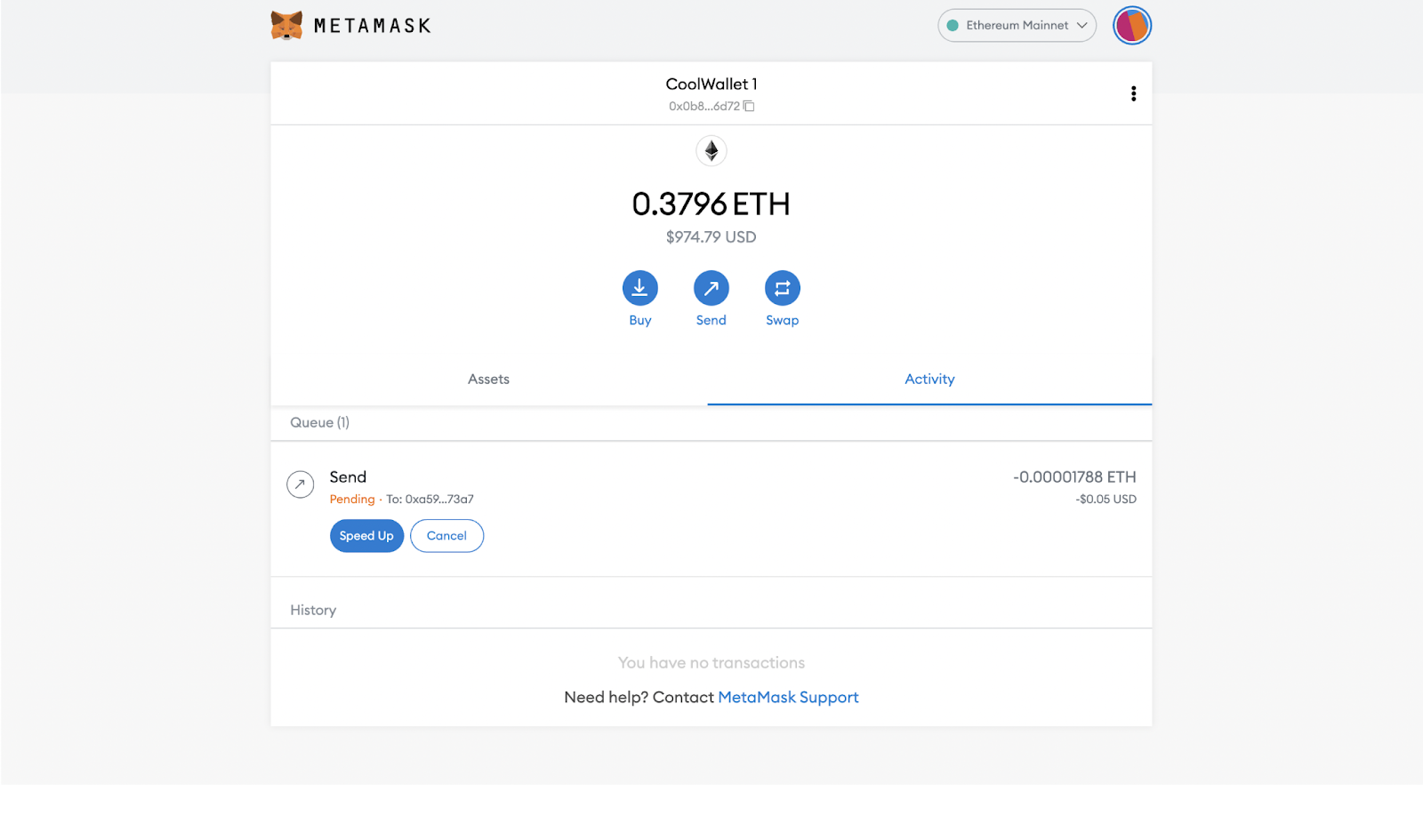Open the account avatar menu
The width and height of the screenshot is (1423, 840).
pyautogui.click(x=1132, y=25)
